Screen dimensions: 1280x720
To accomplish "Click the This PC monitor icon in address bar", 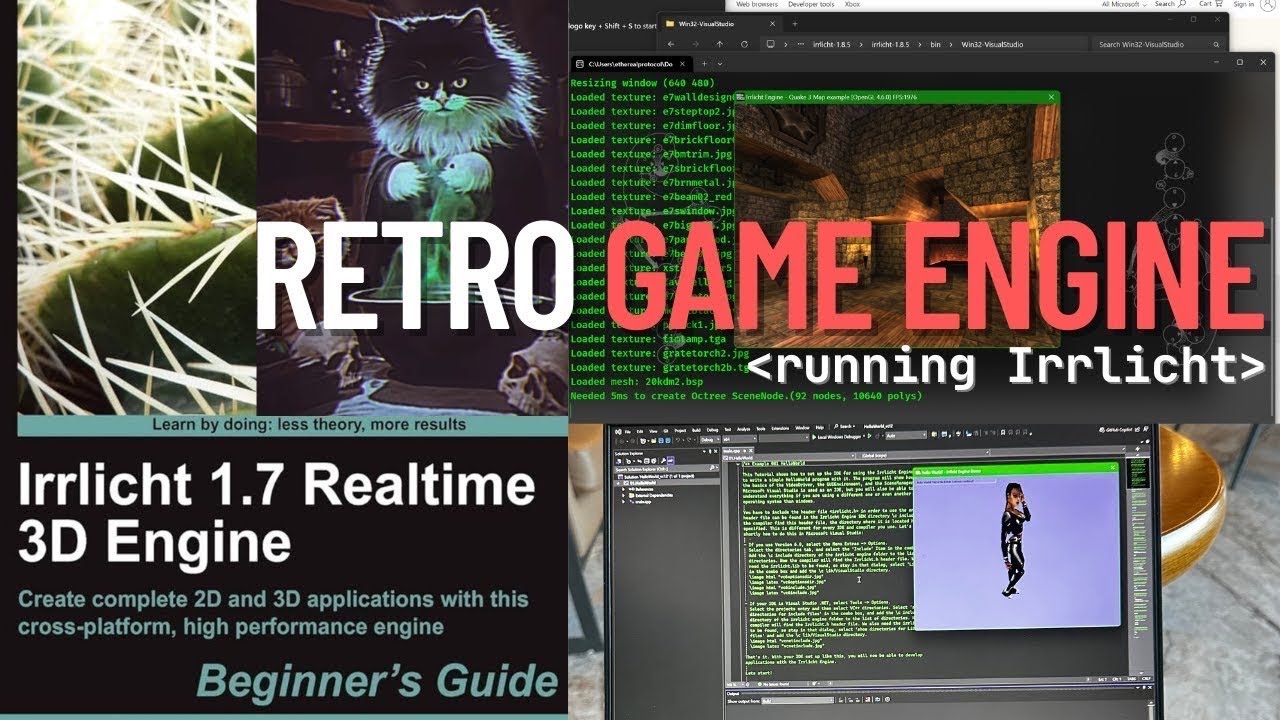I will [x=771, y=44].
